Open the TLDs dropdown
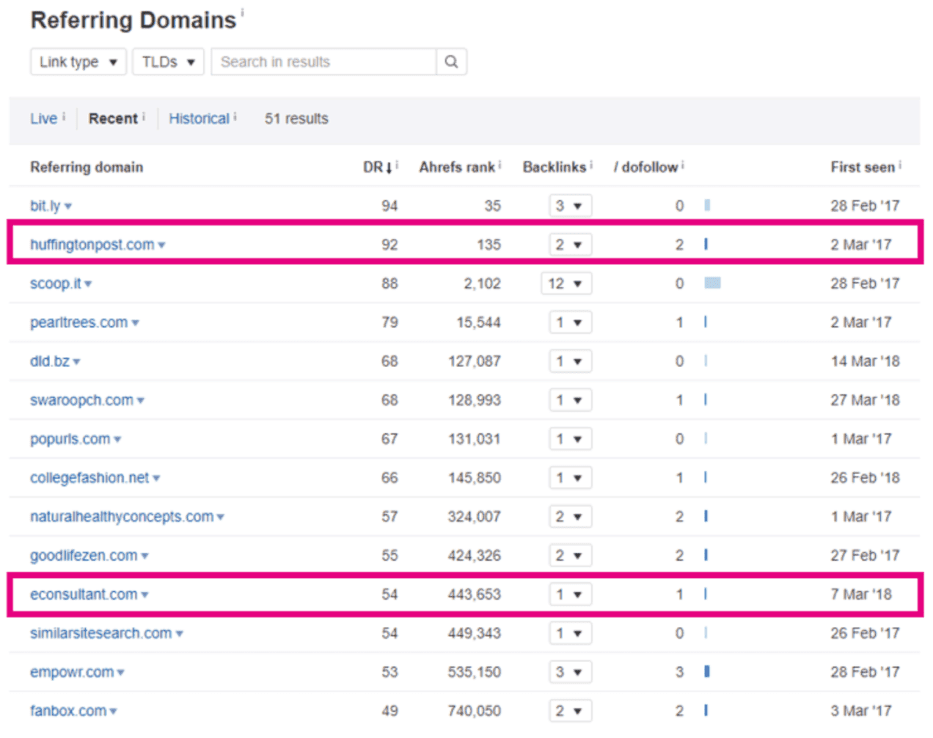 (x=168, y=62)
